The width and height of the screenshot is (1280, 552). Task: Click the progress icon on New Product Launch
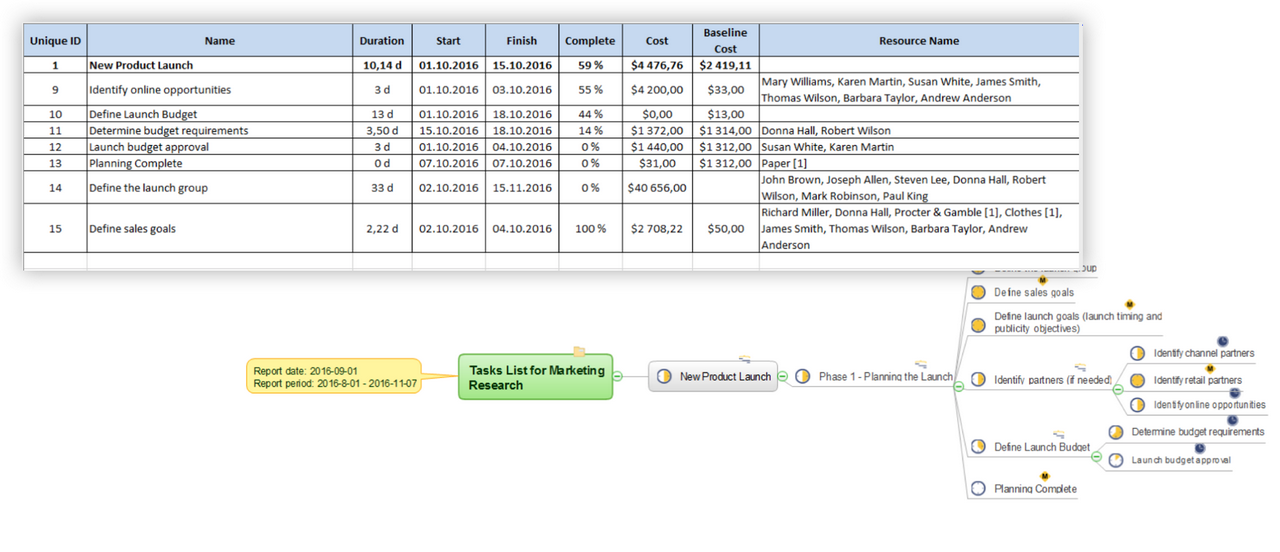664,377
